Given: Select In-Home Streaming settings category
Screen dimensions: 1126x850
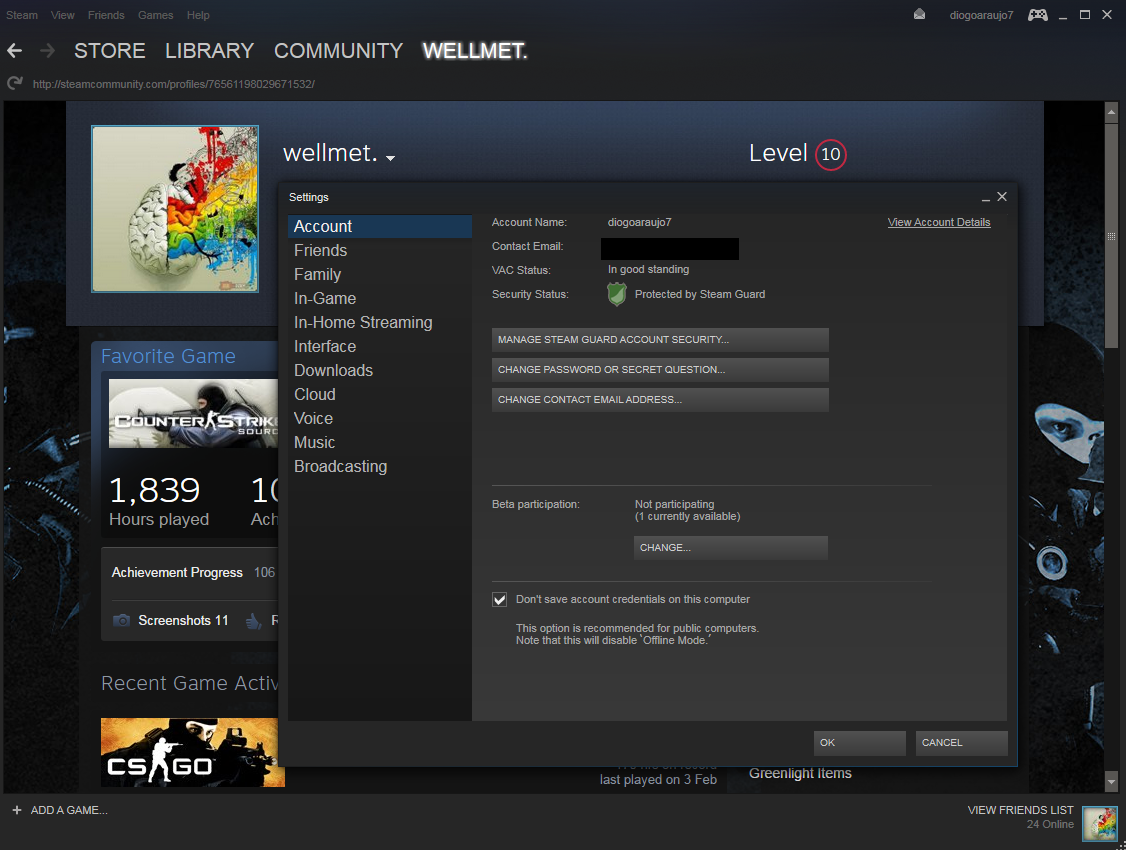Looking at the screenshot, I should [x=380, y=322].
